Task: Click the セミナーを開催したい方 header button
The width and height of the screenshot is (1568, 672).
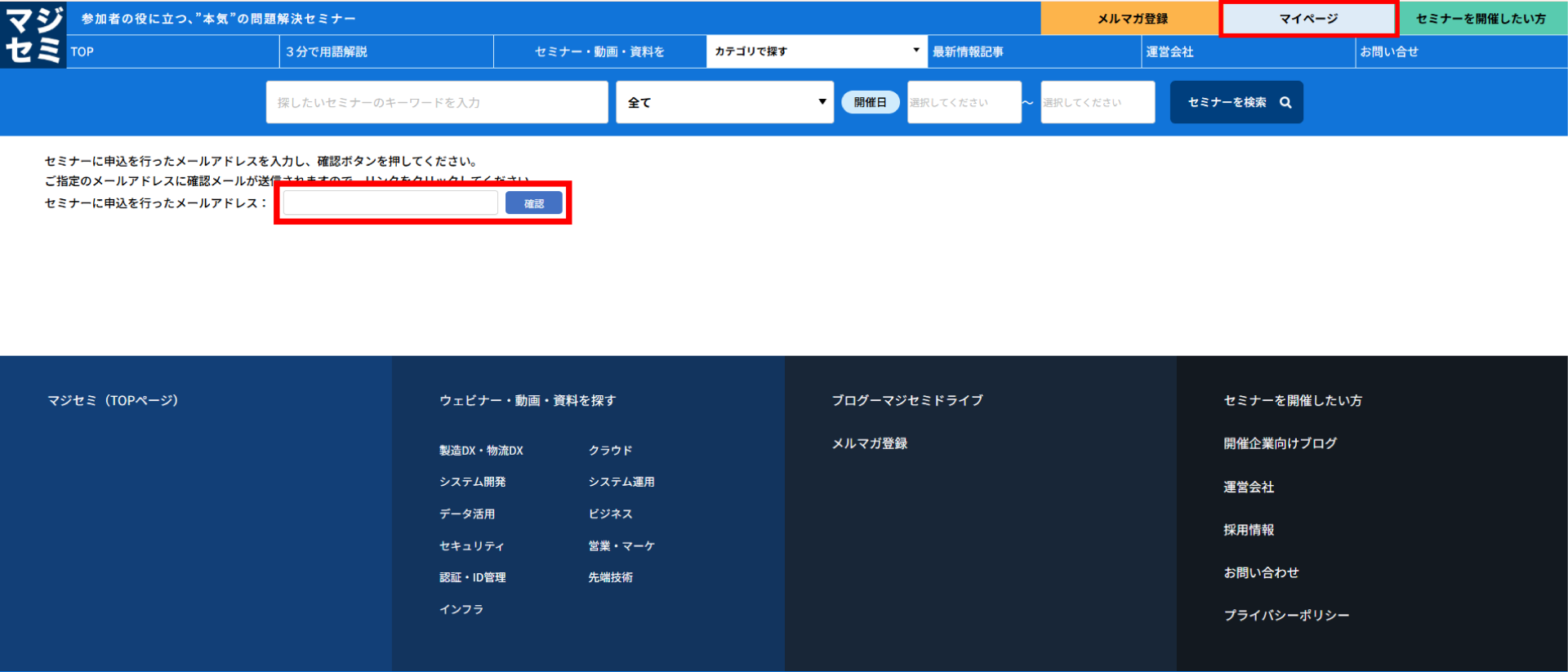Action: [x=1480, y=19]
